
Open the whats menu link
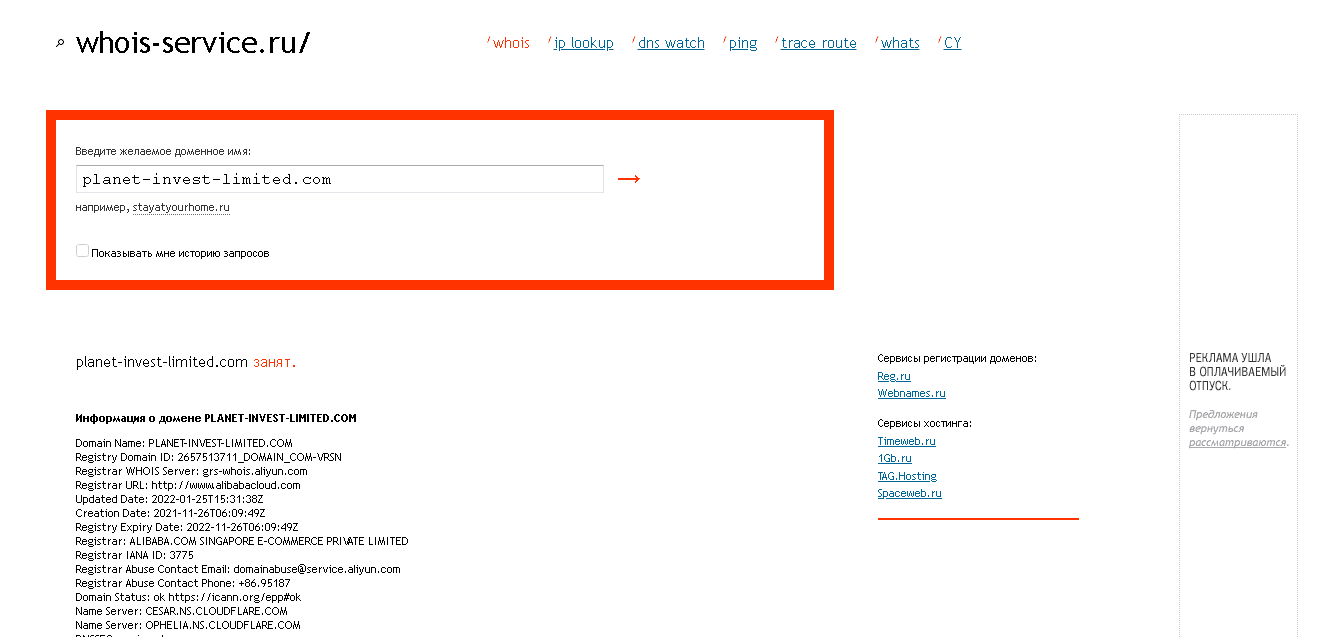(x=900, y=43)
